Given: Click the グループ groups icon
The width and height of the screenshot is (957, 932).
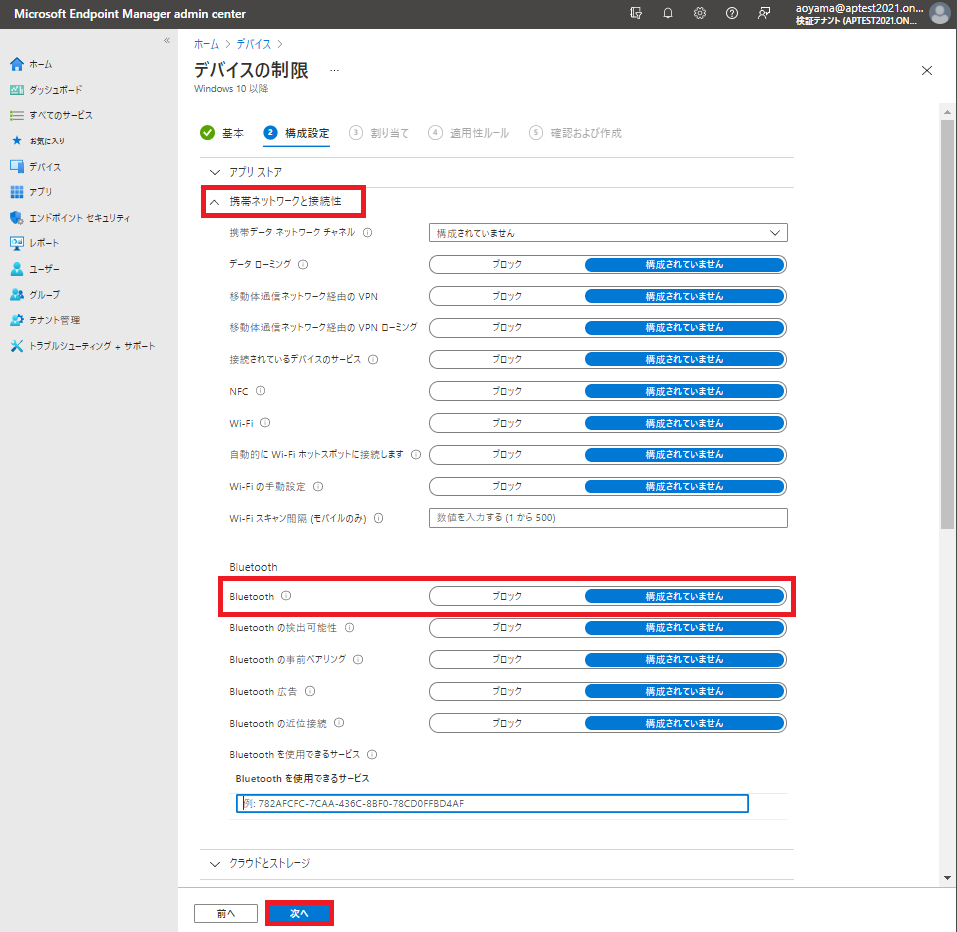Looking at the screenshot, I should coord(17,295).
